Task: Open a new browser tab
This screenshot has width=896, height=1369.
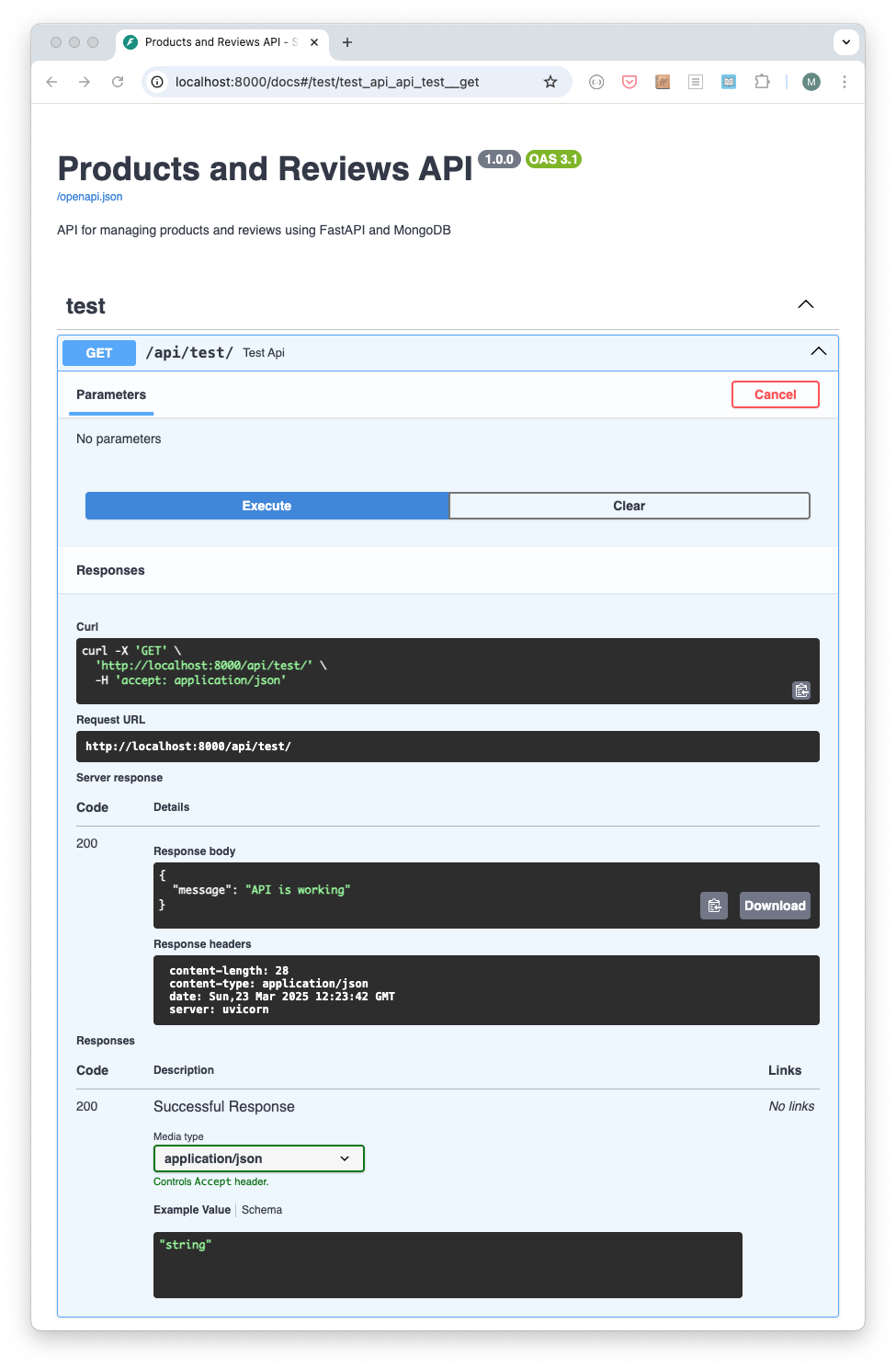Action: (347, 42)
